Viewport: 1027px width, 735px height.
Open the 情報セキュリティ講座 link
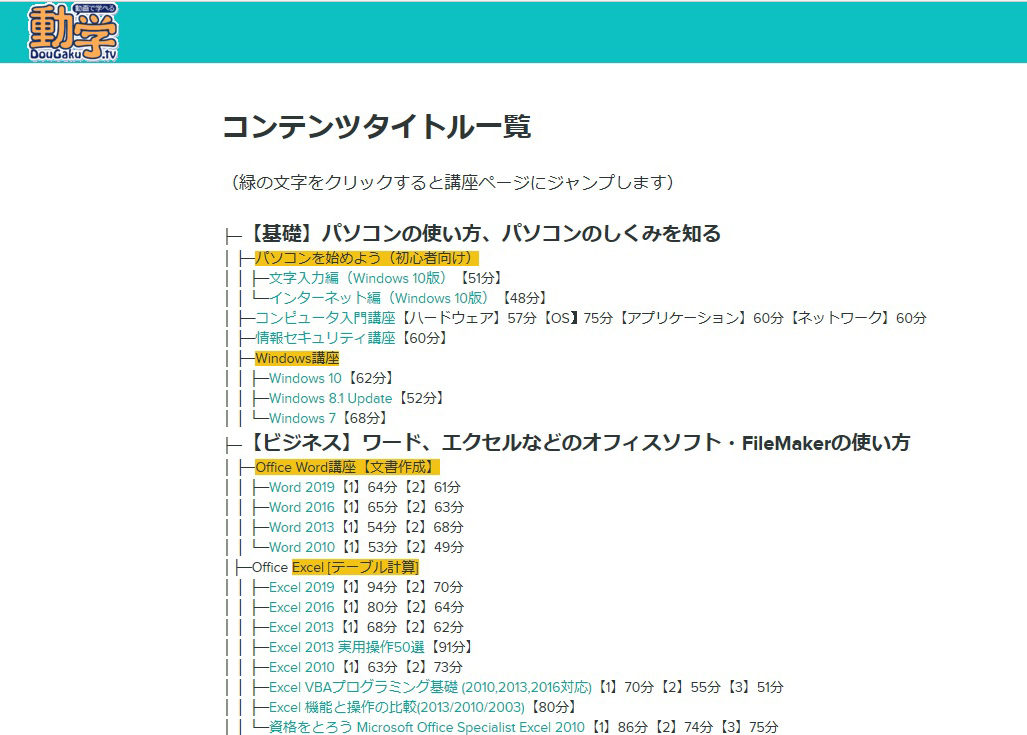(325, 338)
